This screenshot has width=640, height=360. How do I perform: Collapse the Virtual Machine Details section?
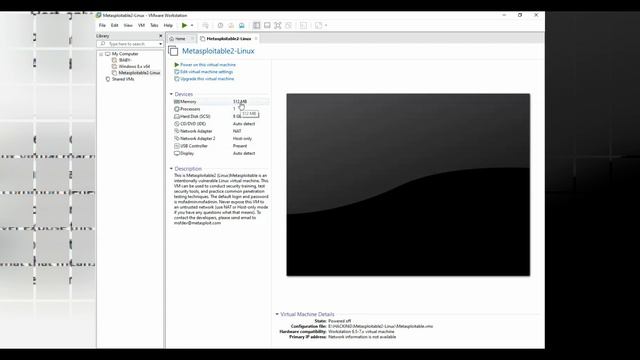coord(277,314)
